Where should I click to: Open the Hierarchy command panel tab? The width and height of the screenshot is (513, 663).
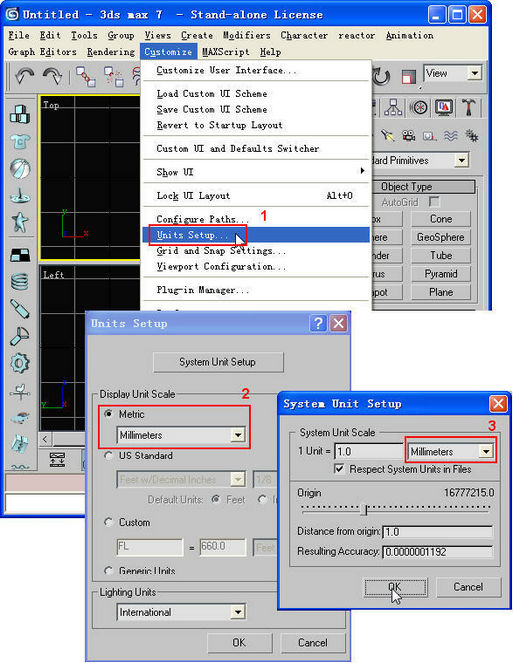pos(393,108)
